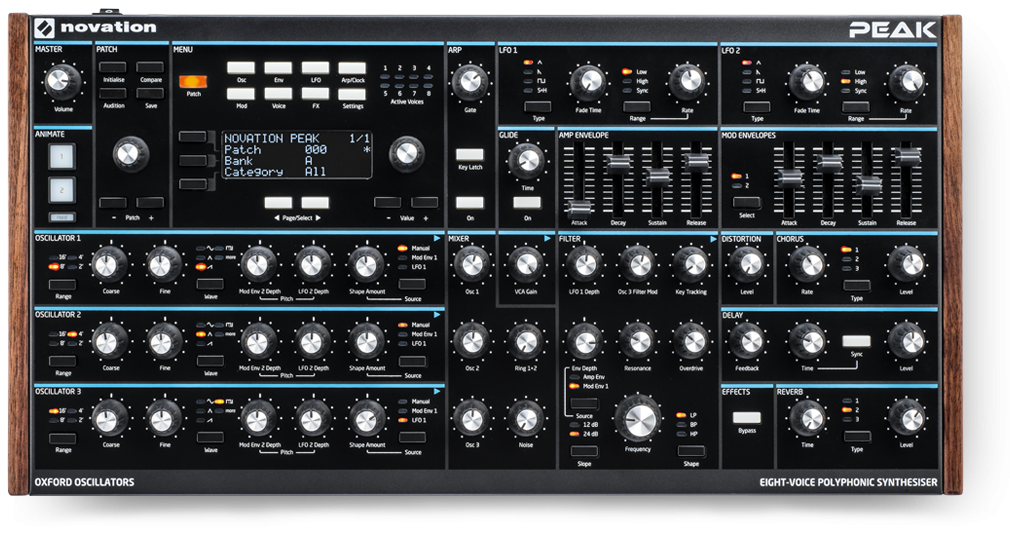
Task: Open the Osc menu page
Action: [x=241, y=68]
